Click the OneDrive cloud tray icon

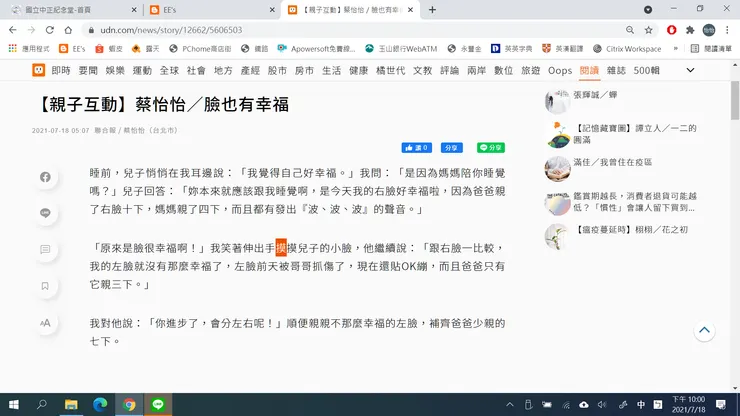[x=584, y=405]
